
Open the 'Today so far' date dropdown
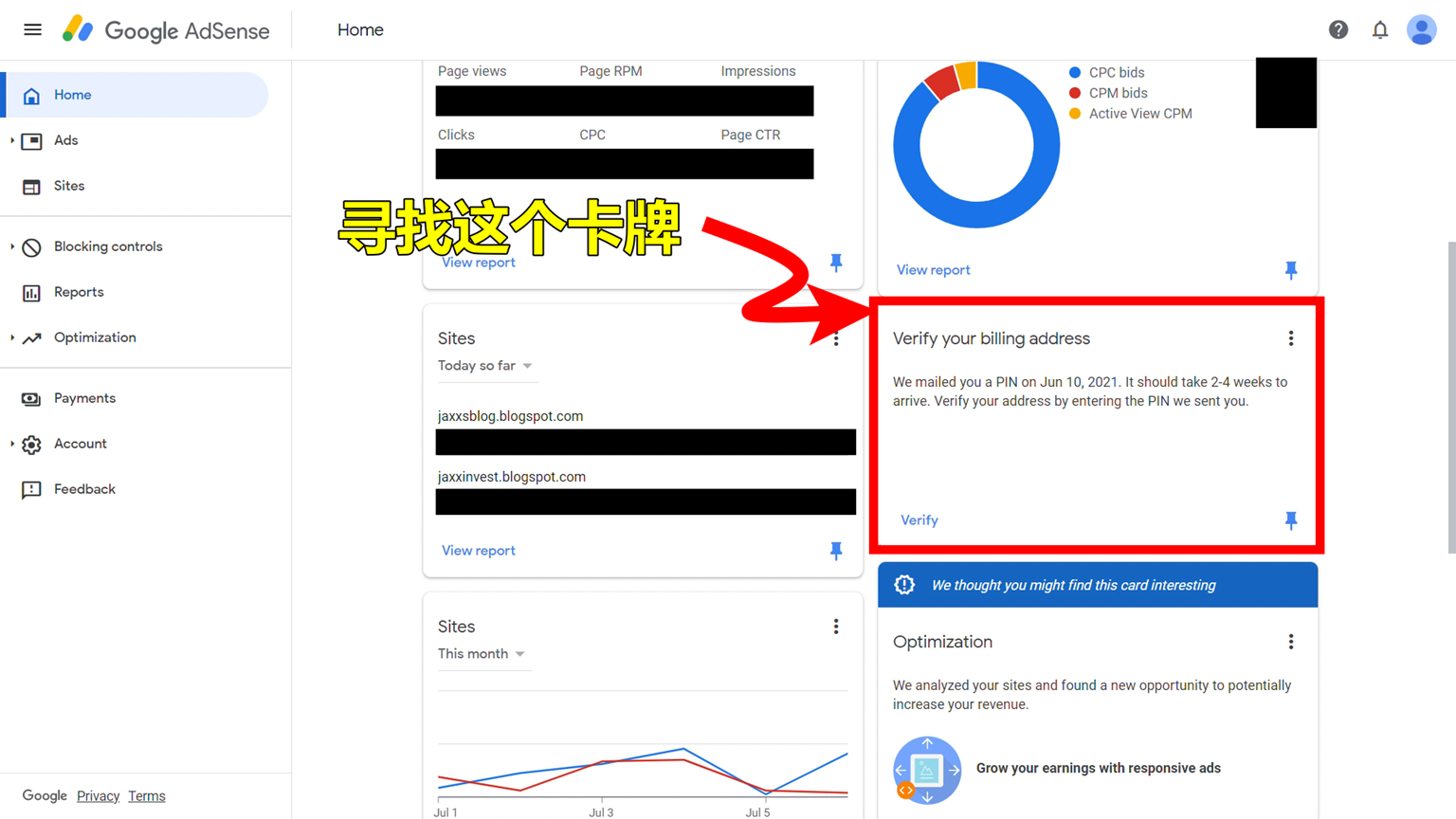click(485, 366)
